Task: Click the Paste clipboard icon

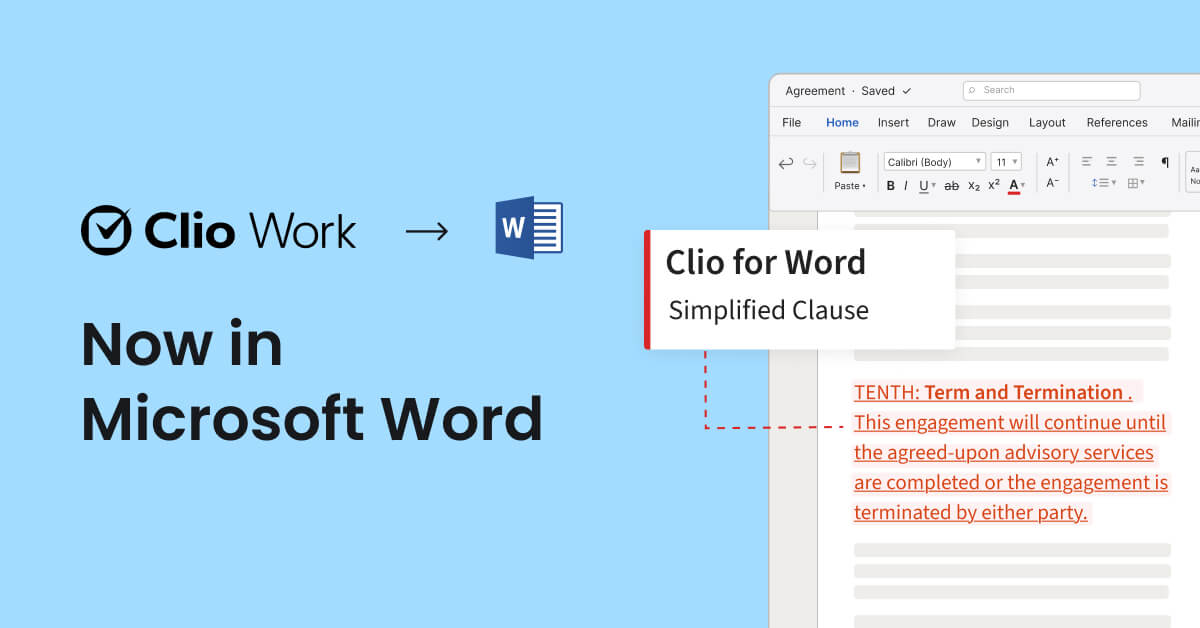Action: coord(850,162)
